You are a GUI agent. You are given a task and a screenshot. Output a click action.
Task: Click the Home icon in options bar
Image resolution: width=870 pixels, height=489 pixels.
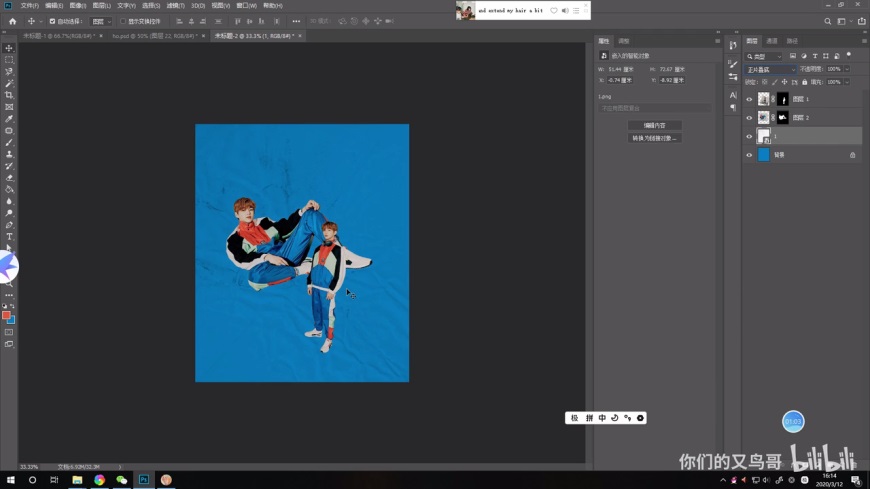pos(12,21)
